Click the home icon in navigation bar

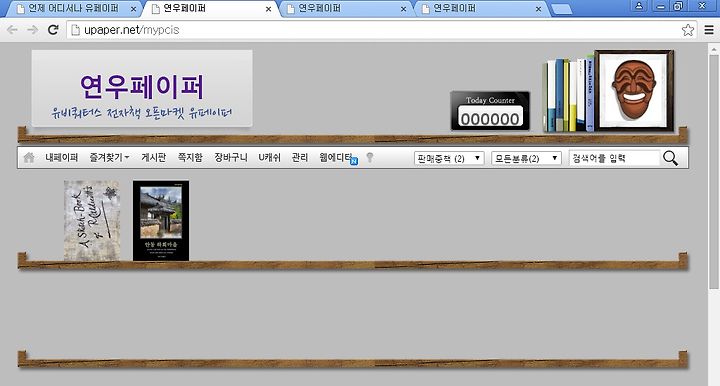29,157
